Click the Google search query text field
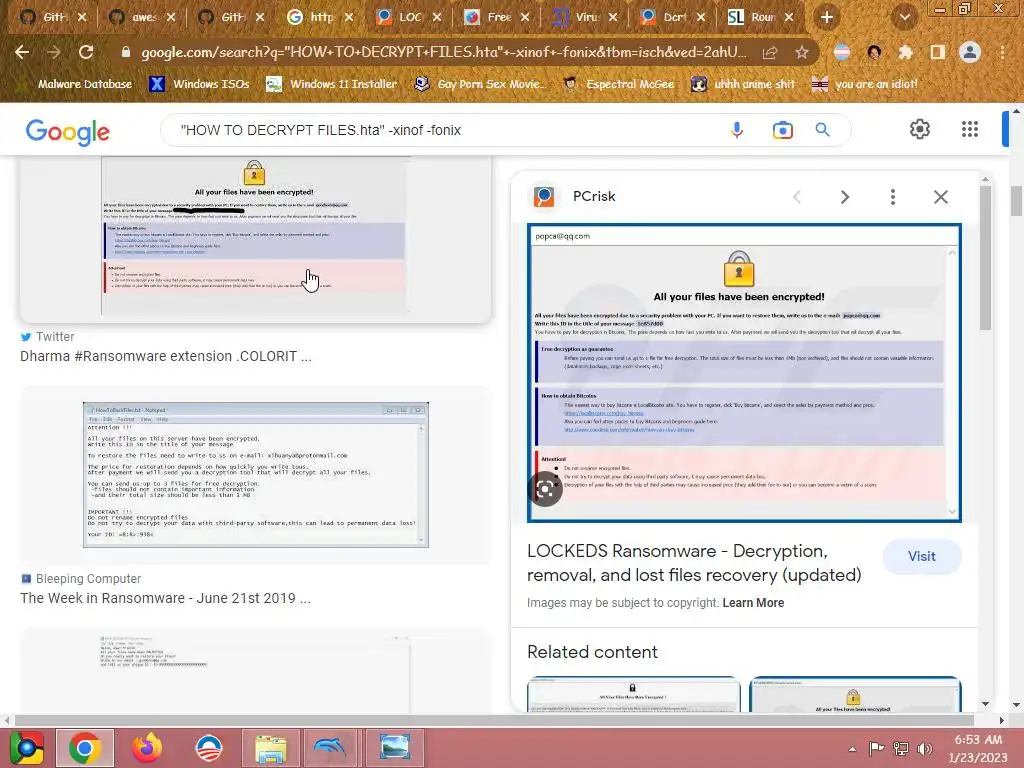1024x768 pixels. pos(444,130)
